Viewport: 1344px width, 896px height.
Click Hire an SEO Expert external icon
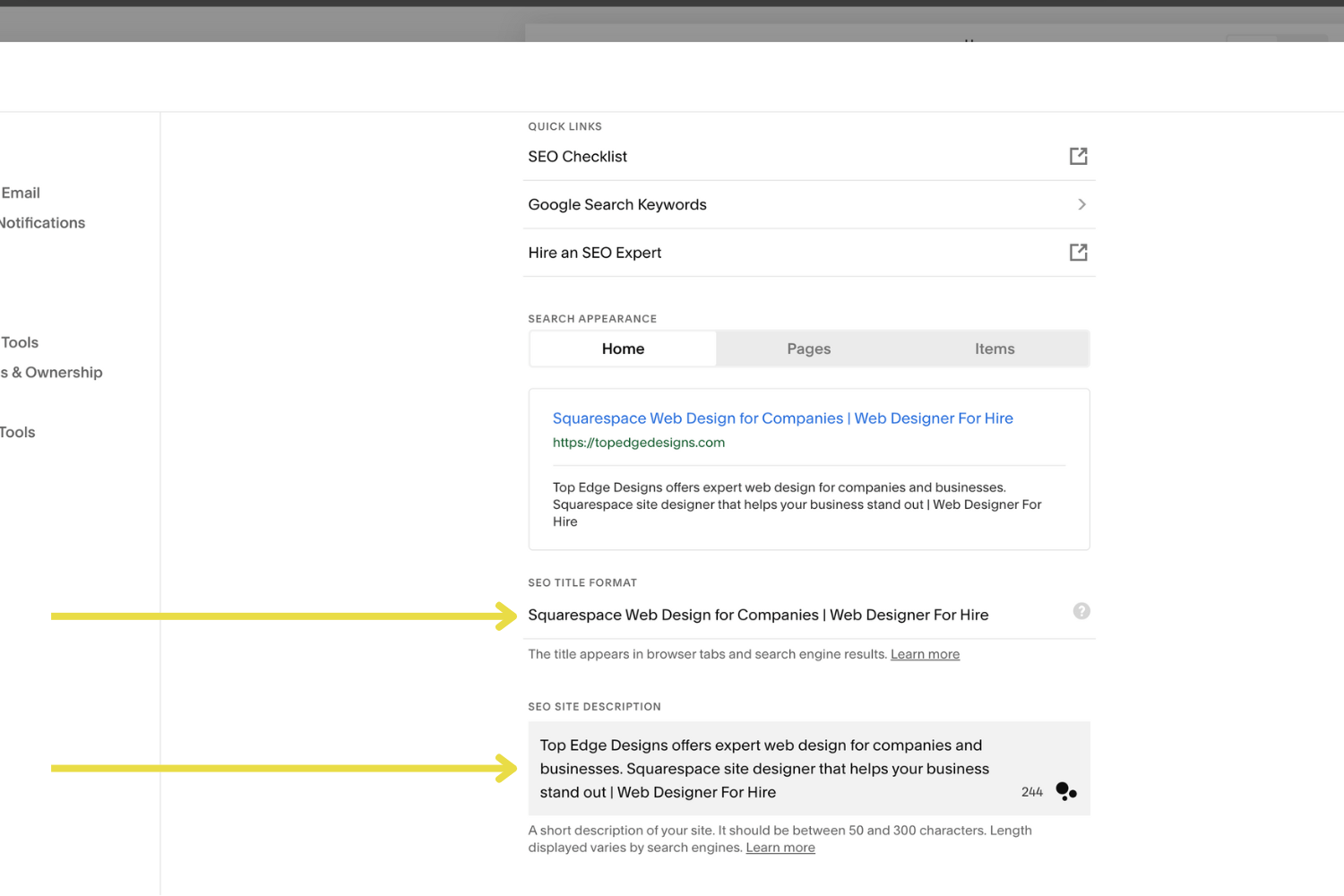1078,253
